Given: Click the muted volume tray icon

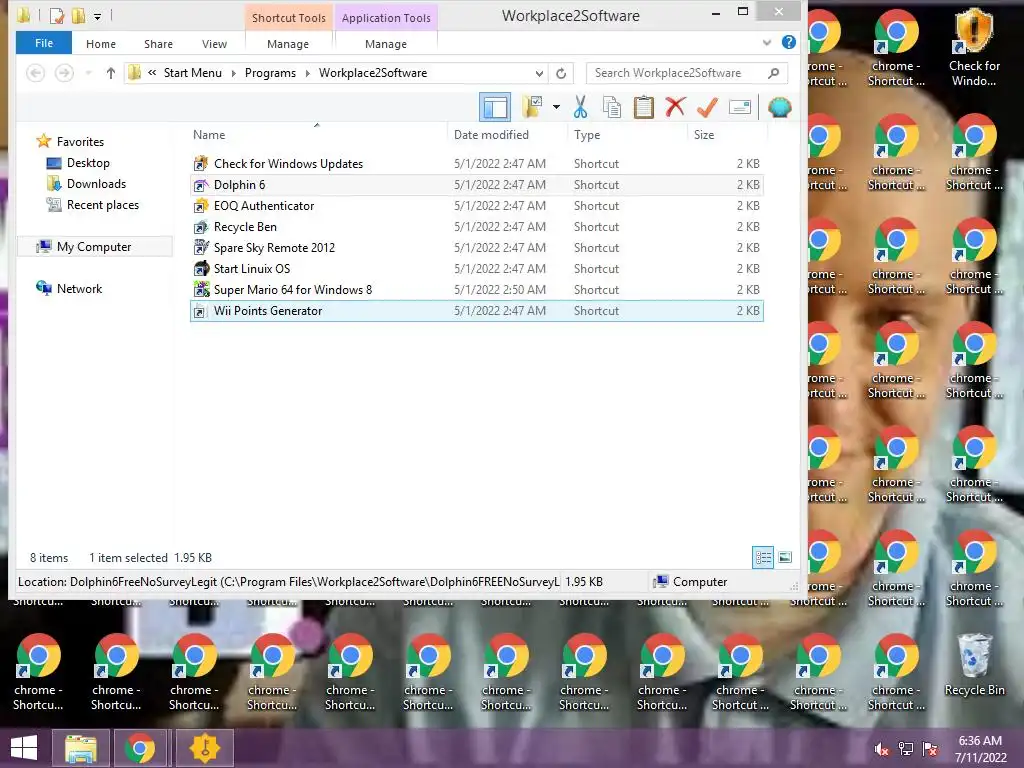Looking at the screenshot, I should tap(882, 748).
